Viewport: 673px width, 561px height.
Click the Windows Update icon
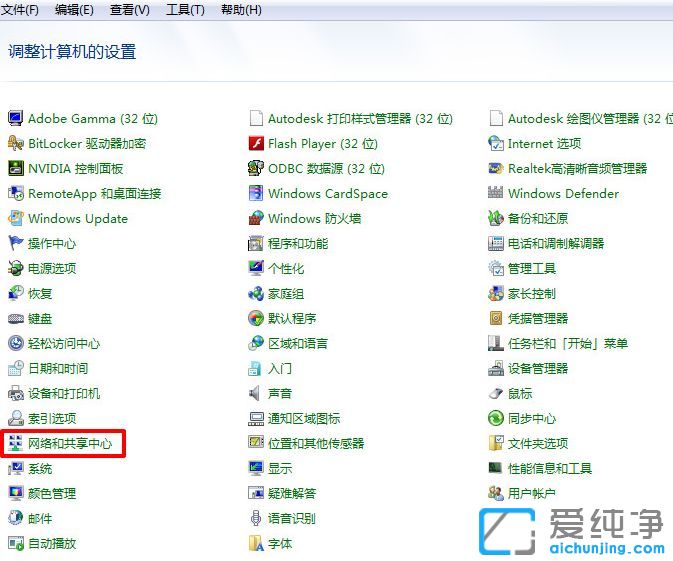coord(16,218)
